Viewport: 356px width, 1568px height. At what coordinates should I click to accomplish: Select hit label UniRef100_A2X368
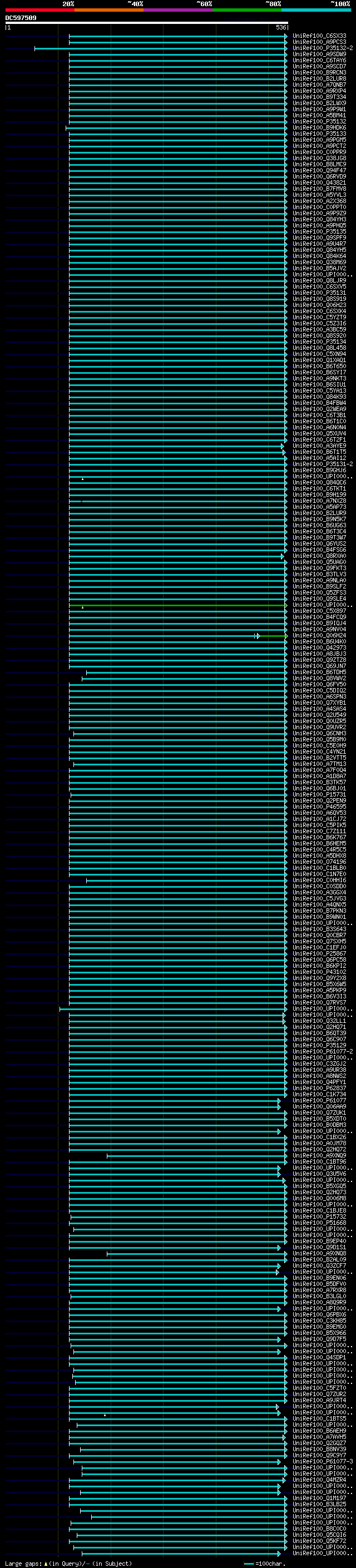319,201
